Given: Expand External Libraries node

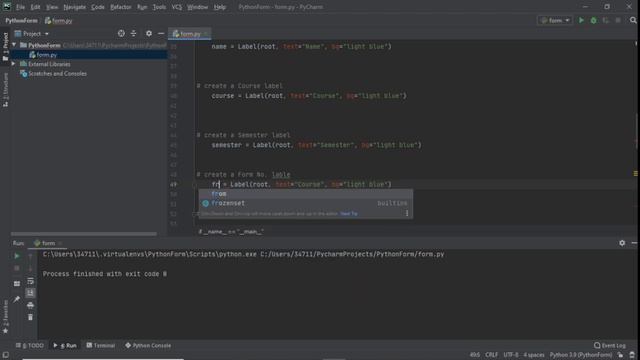Looking at the screenshot, I should pos(13,64).
